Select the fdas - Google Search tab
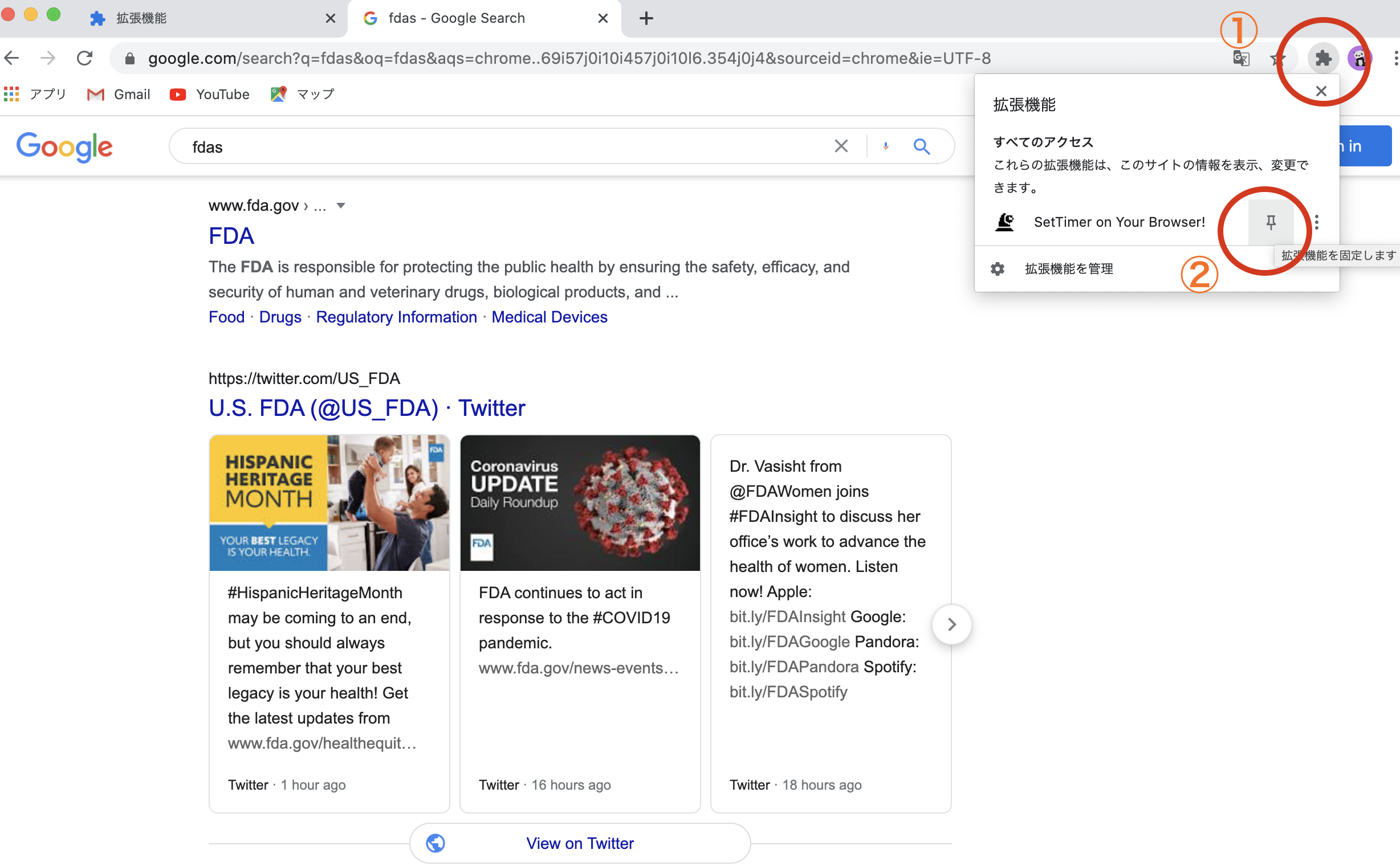This screenshot has height=866, width=1400. 484,18
